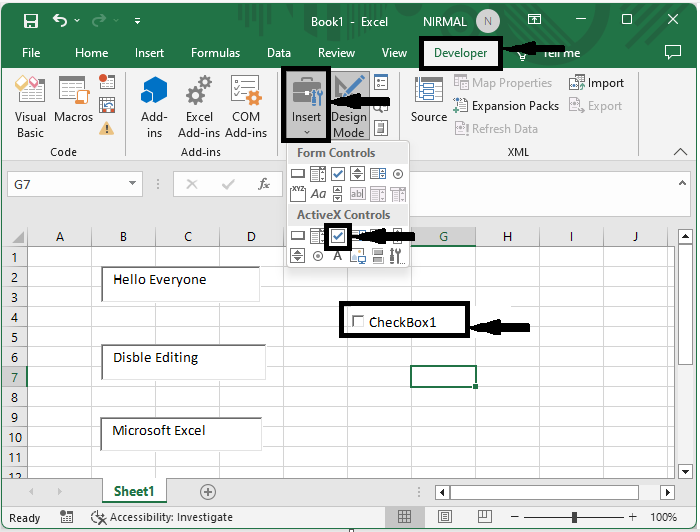Pick ActiveX Image control icon
This screenshot has width=700, height=532.
[358, 256]
